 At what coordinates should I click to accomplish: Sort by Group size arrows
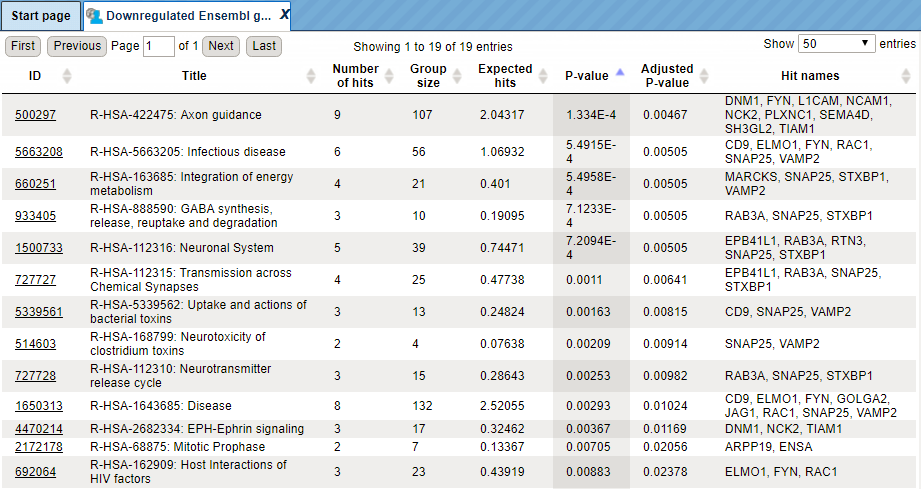(458, 76)
